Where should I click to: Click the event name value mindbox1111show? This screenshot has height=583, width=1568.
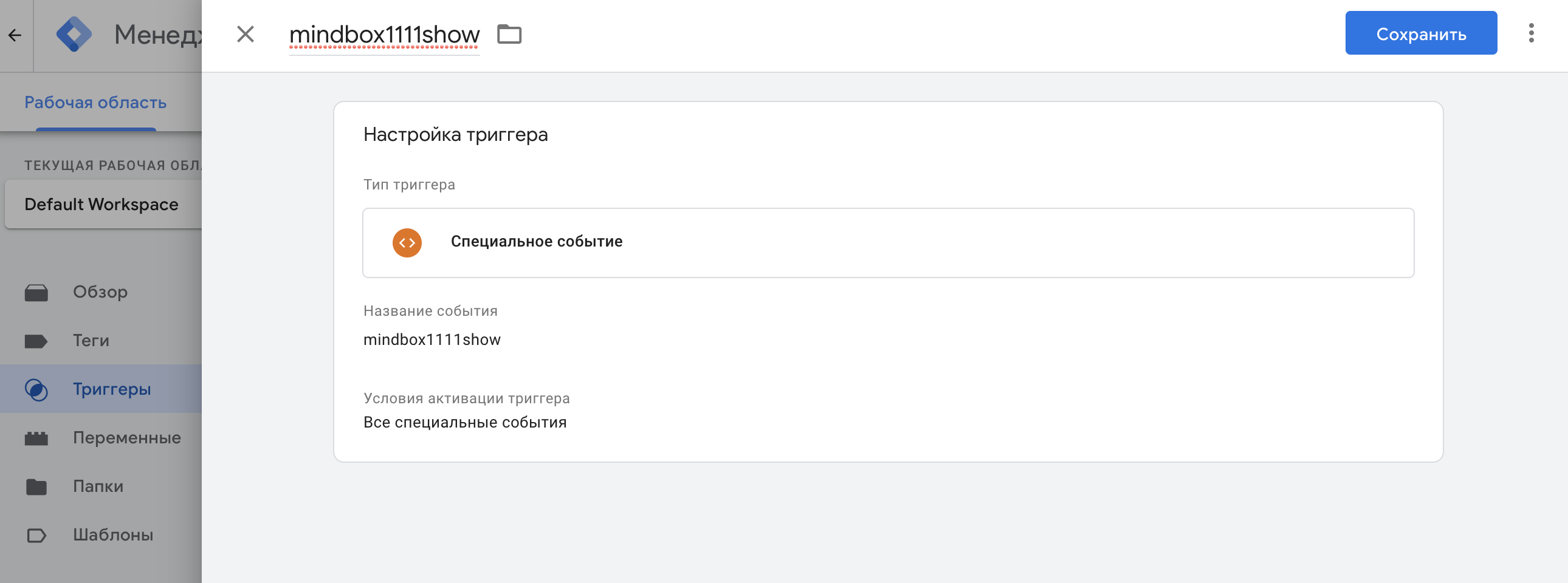click(x=432, y=339)
